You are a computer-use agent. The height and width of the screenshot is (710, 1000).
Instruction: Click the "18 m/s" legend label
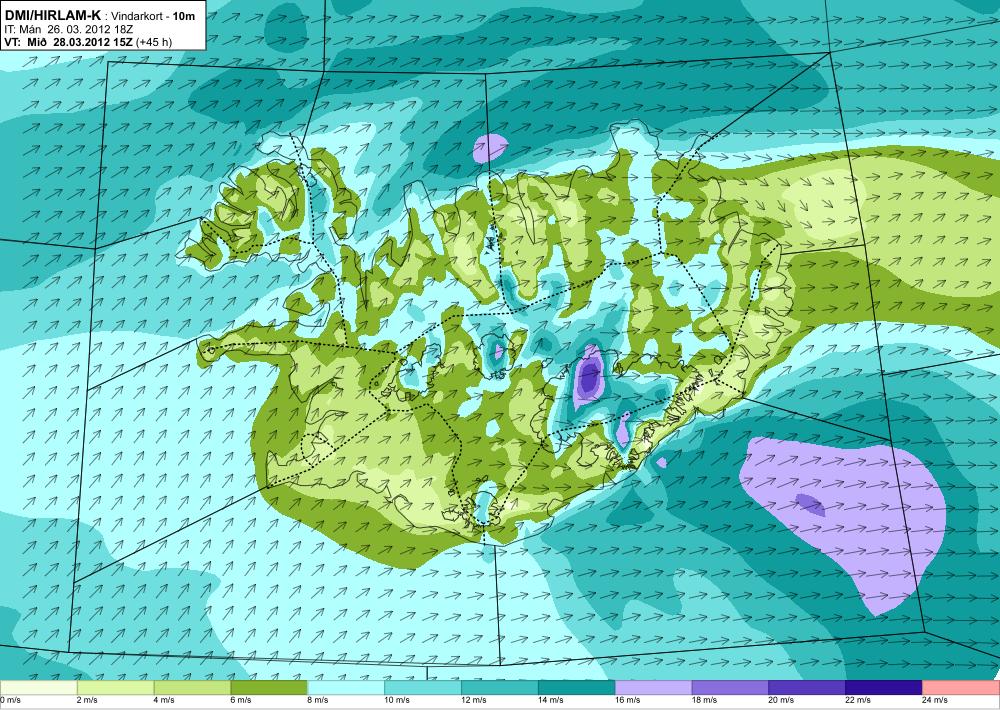tap(705, 700)
